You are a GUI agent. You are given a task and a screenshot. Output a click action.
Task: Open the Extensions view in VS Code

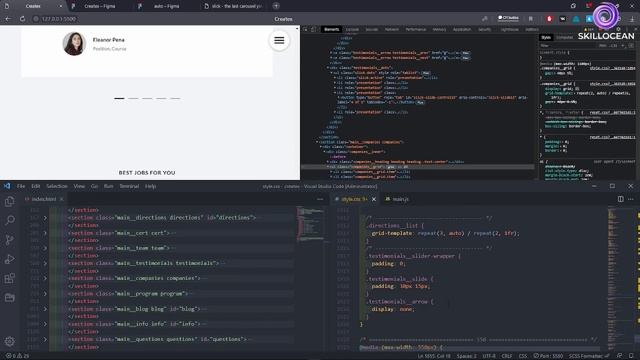9,278
